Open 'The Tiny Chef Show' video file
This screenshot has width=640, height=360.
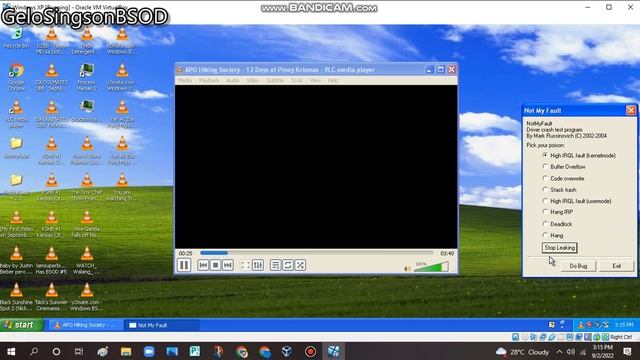coord(87,186)
